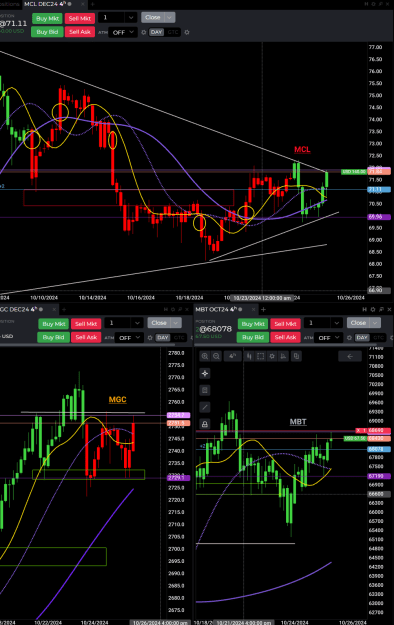Click Sell Ask in the MGC panel
Screen dimensions: 394x625
coord(86,337)
